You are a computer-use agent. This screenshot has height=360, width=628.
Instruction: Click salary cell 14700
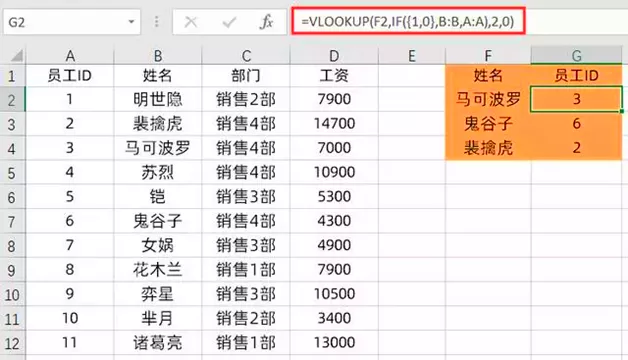pyautogui.click(x=334, y=124)
